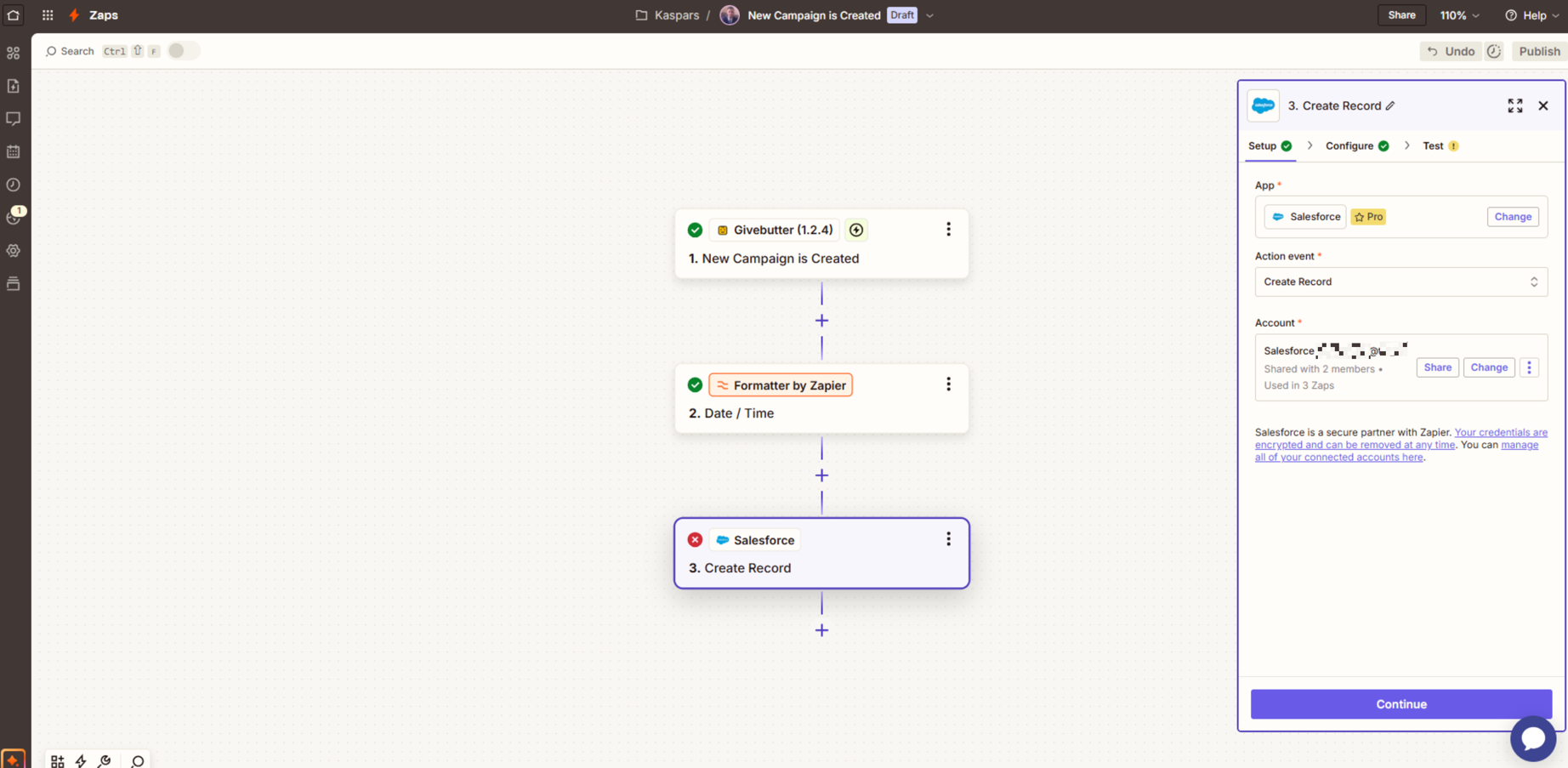Image resolution: width=1568 pixels, height=768 pixels.
Task: Open the Action event Create Record dropdown
Action: pyautogui.click(x=1400, y=282)
